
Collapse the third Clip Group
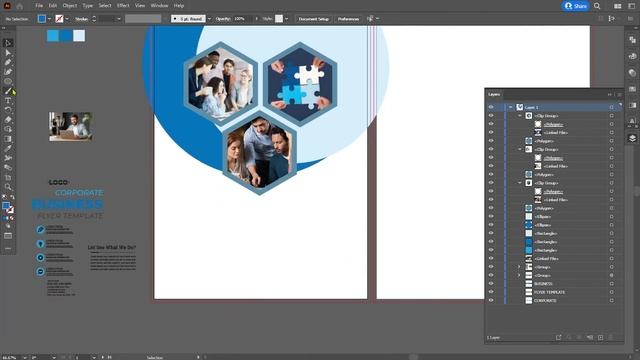point(520,183)
